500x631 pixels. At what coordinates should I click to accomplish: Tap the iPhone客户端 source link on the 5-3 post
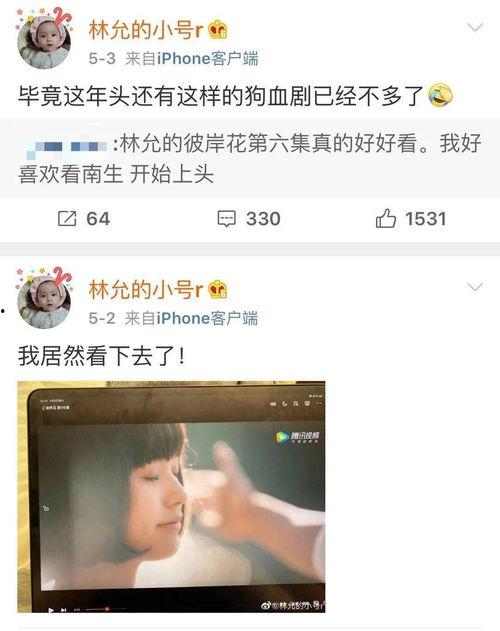[207, 59]
